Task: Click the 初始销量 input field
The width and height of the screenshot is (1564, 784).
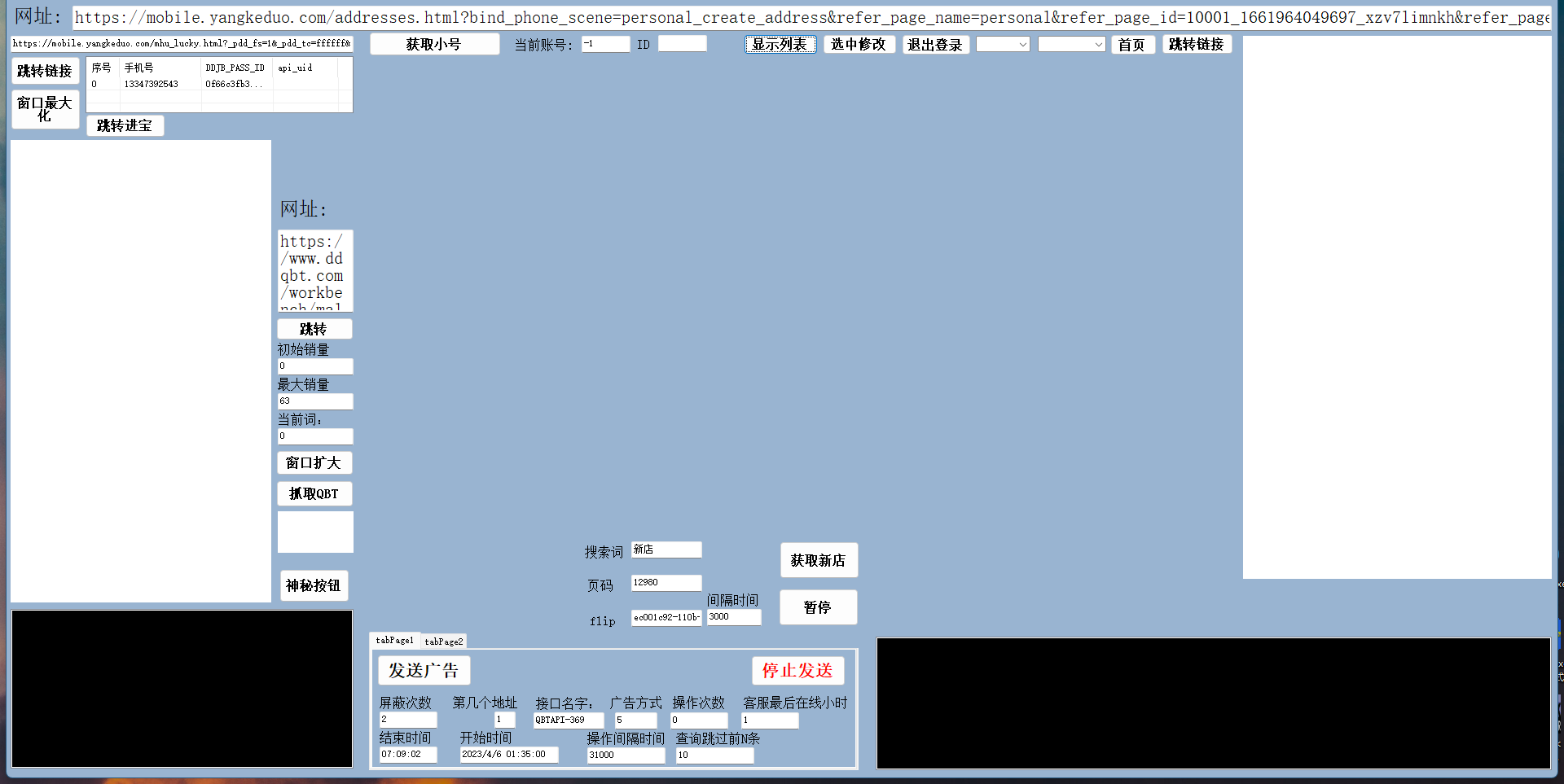Action: 315,366
